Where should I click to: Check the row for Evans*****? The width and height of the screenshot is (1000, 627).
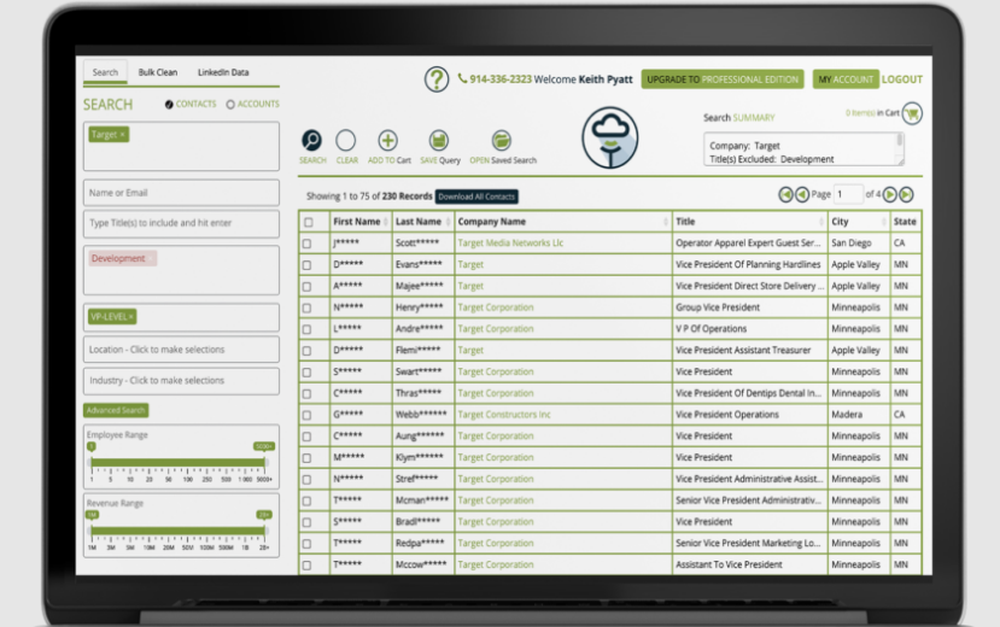[x=307, y=265]
